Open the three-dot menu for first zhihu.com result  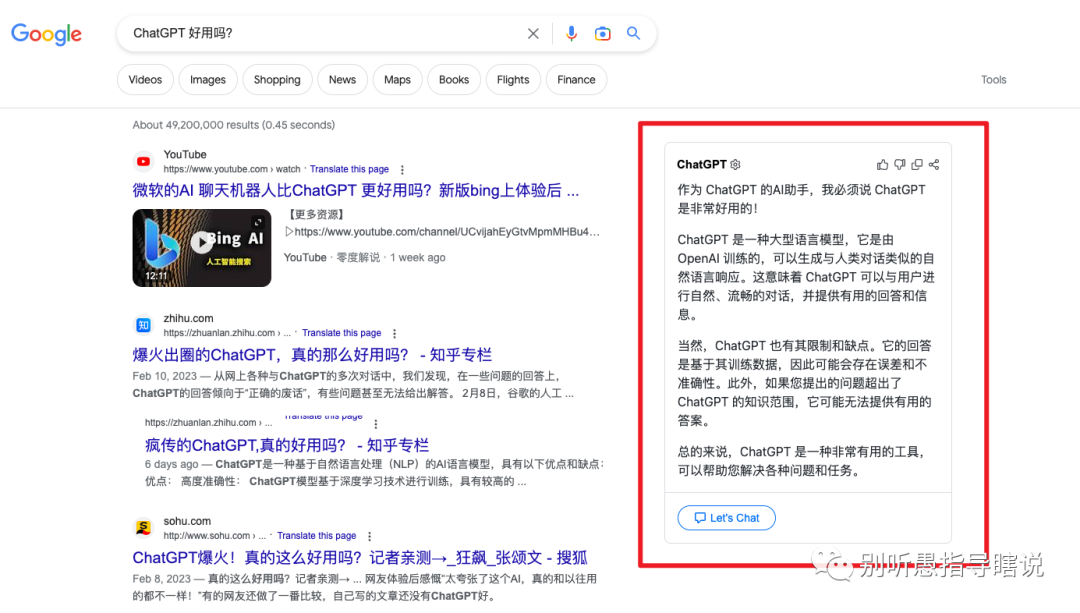394,333
